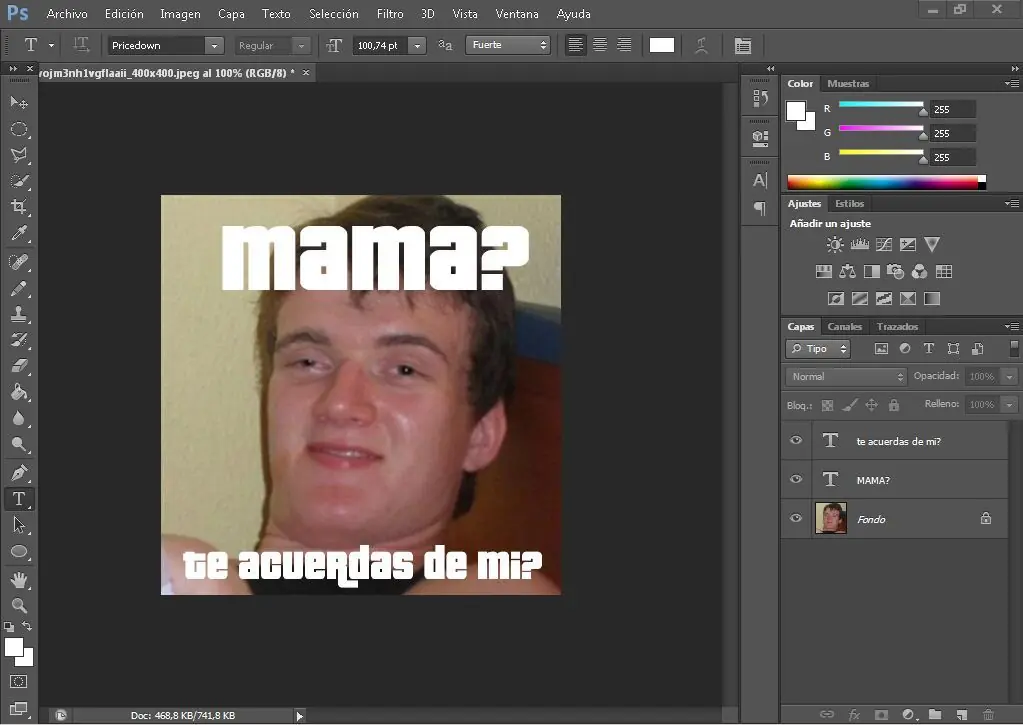The image size is (1023, 725).
Task: Select the Horizontal Type tool
Action: (x=19, y=499)
